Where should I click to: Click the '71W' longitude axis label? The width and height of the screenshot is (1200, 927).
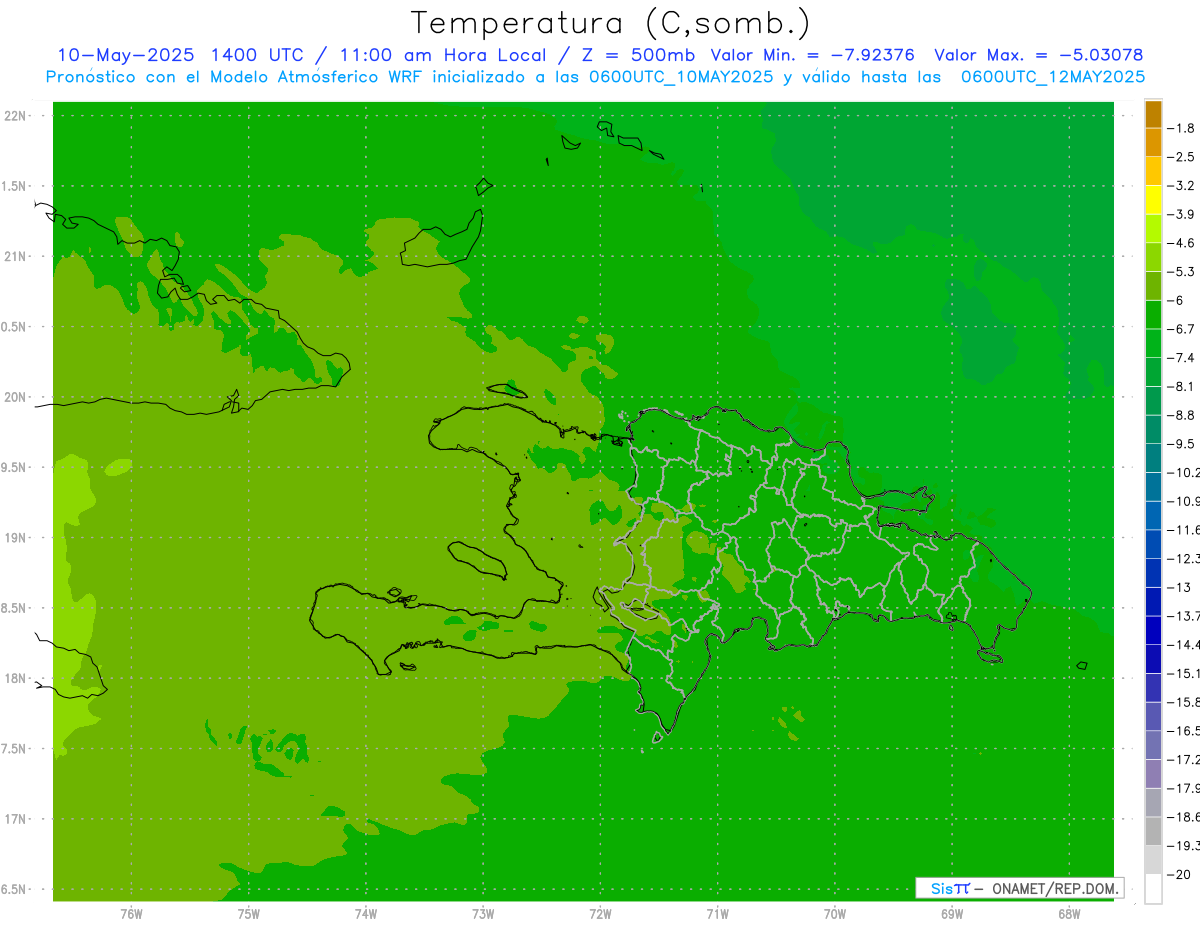717,913
